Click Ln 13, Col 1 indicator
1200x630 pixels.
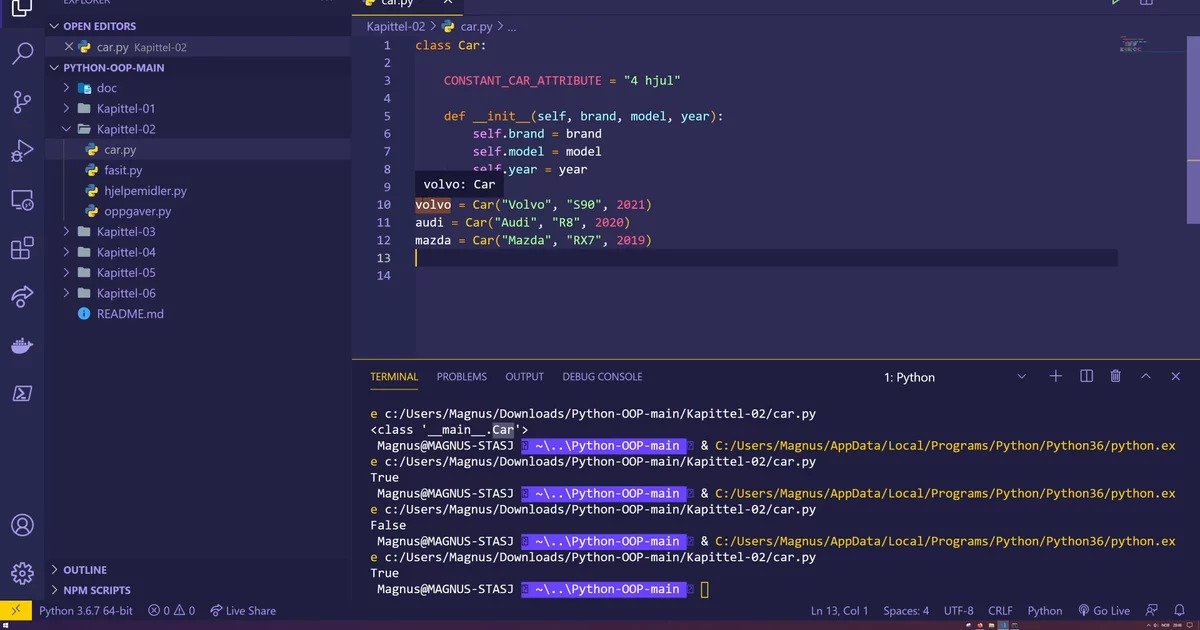tap(840, 610)
